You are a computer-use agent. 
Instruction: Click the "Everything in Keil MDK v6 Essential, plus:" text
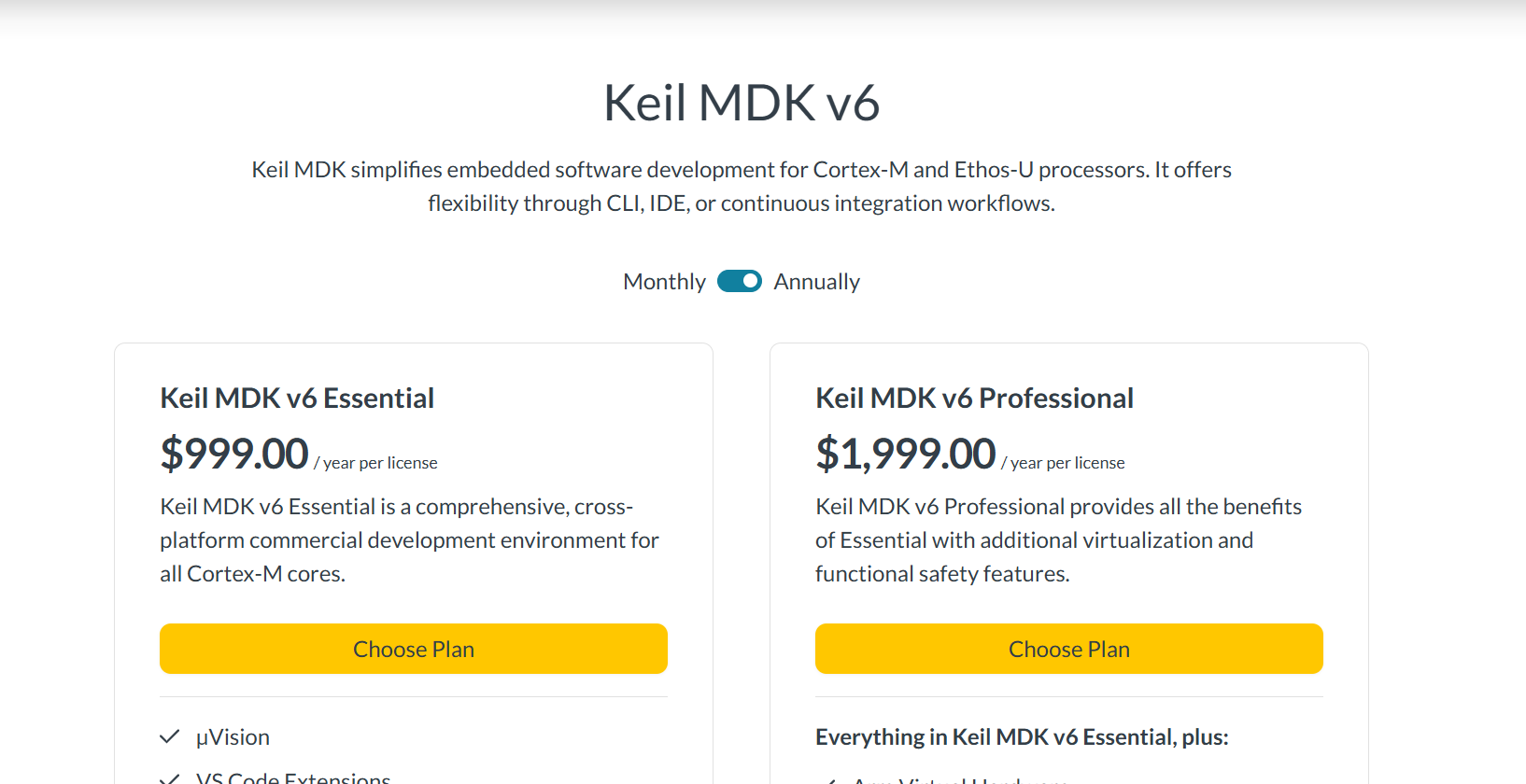tap(1022, 737)
